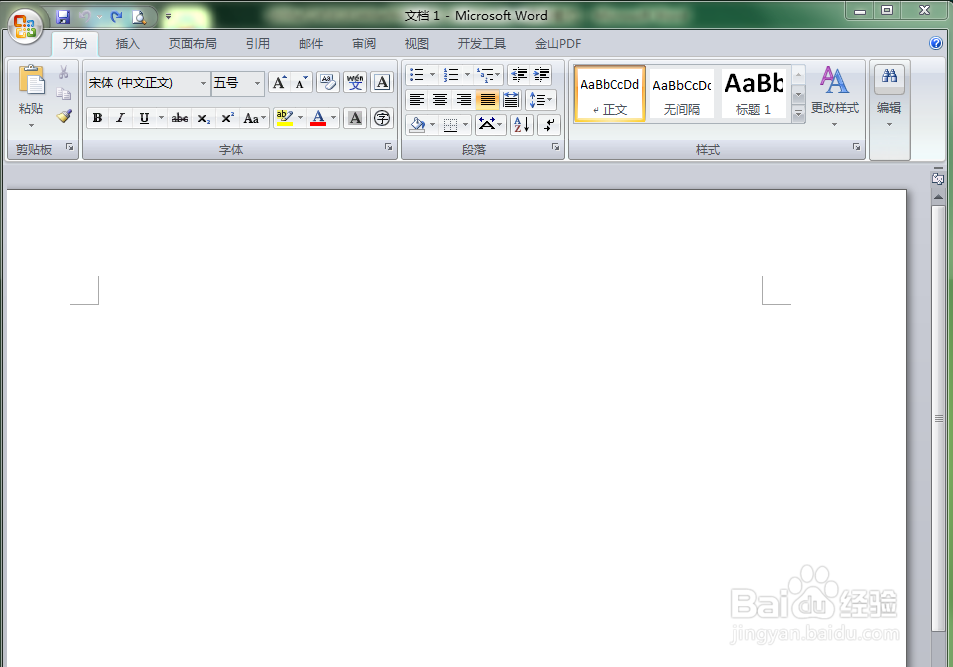Switch to 视图 tab
Screen dimensions: 953x667
point(417,44)
